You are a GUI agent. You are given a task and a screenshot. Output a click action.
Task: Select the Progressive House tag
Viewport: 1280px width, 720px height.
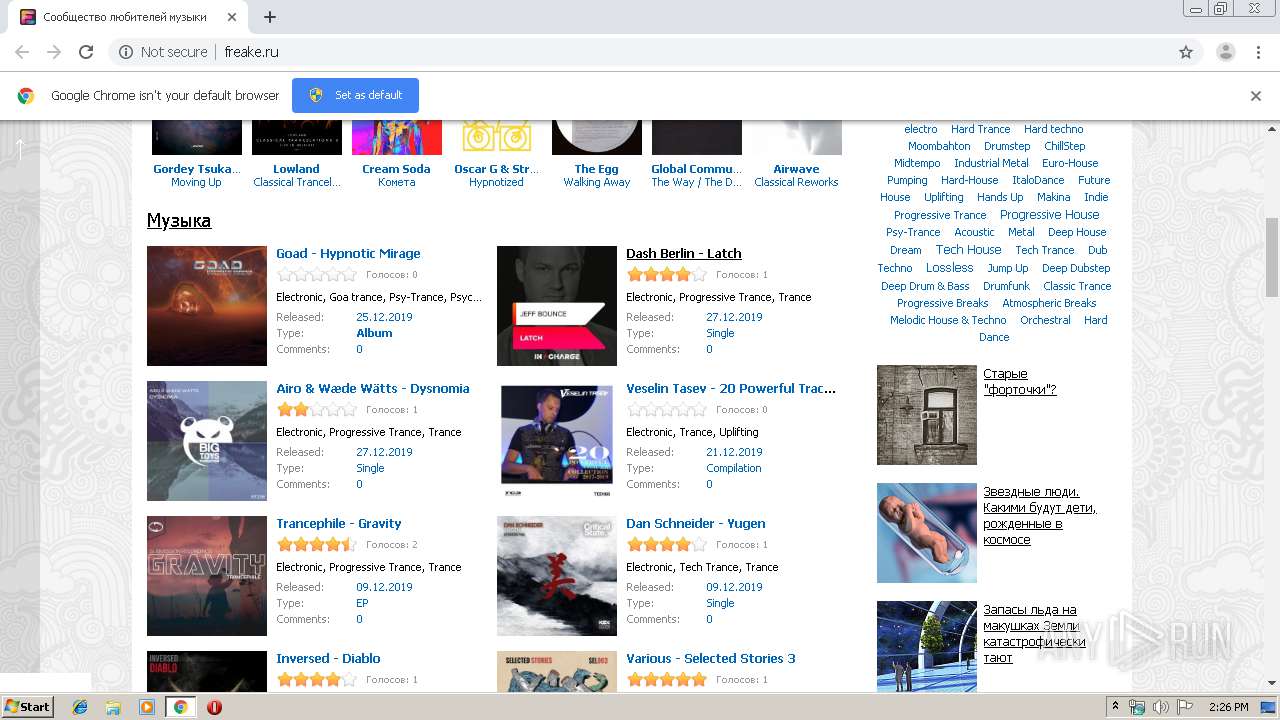[1049, 215]
